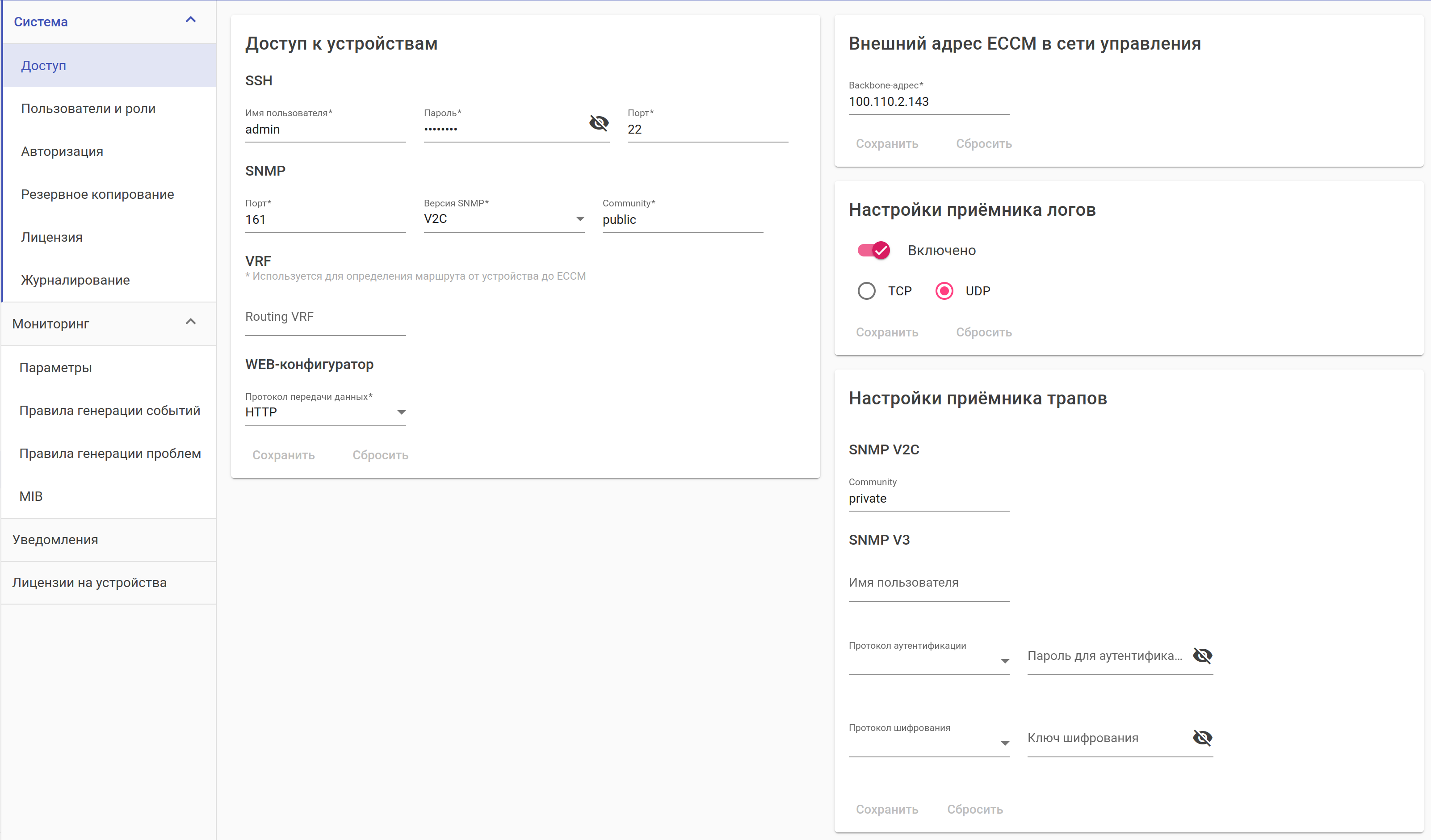This screenshot has width=1431, height=840.
Task: Collapse the Мониторинг section chevron
Action: tap(191, 323)
